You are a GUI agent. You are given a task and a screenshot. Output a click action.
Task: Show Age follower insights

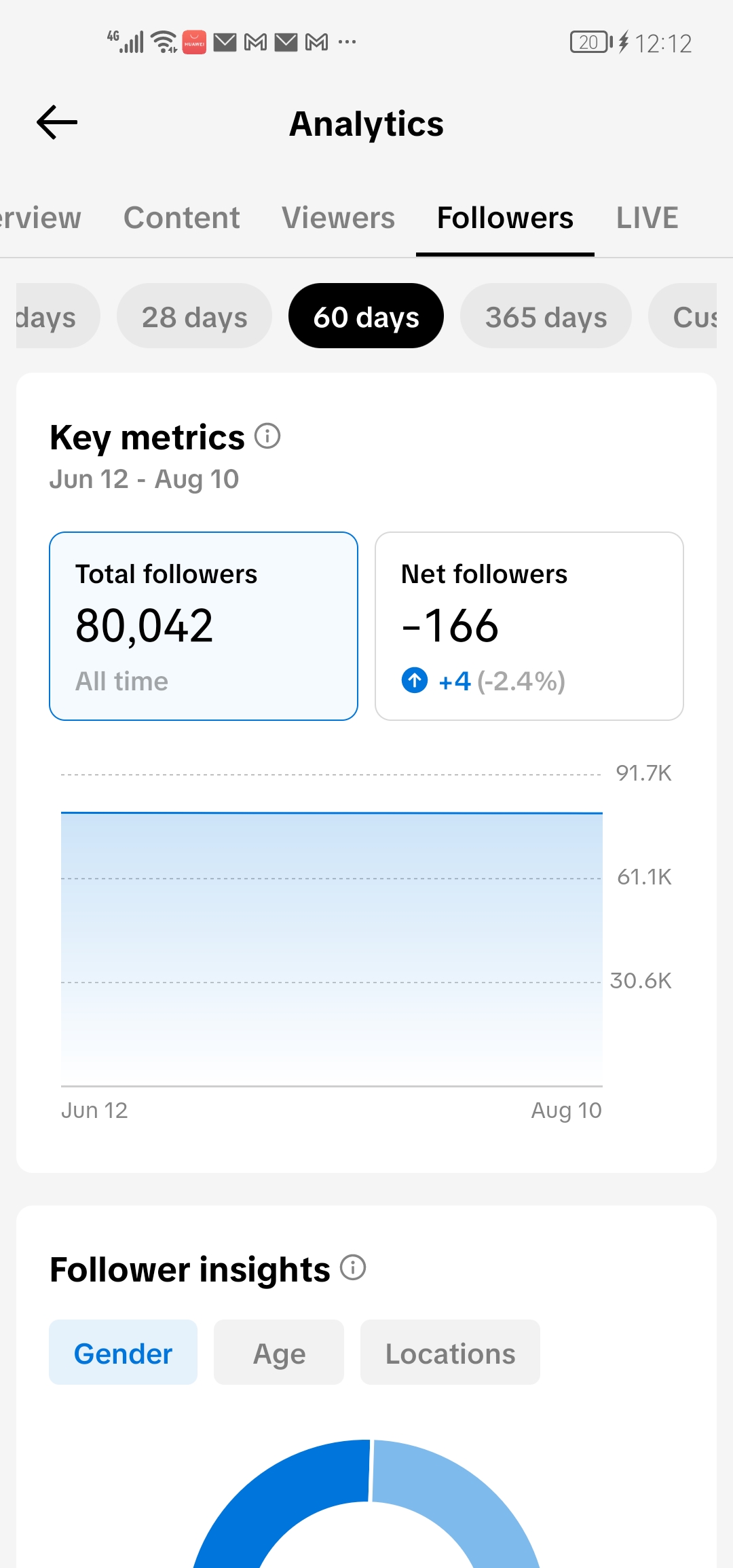[279, 1352]
